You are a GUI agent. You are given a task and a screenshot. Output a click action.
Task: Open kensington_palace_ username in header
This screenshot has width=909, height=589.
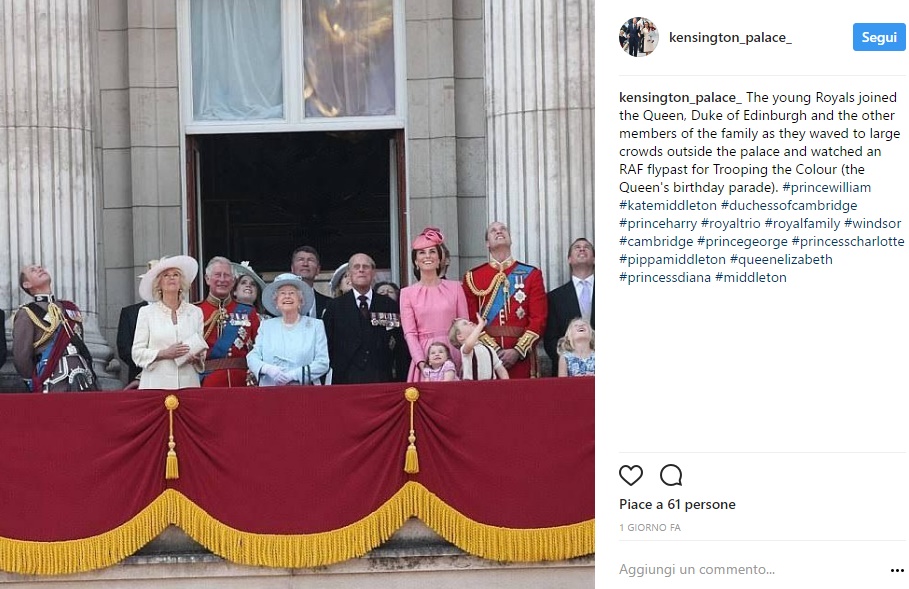tap(730, 38)
